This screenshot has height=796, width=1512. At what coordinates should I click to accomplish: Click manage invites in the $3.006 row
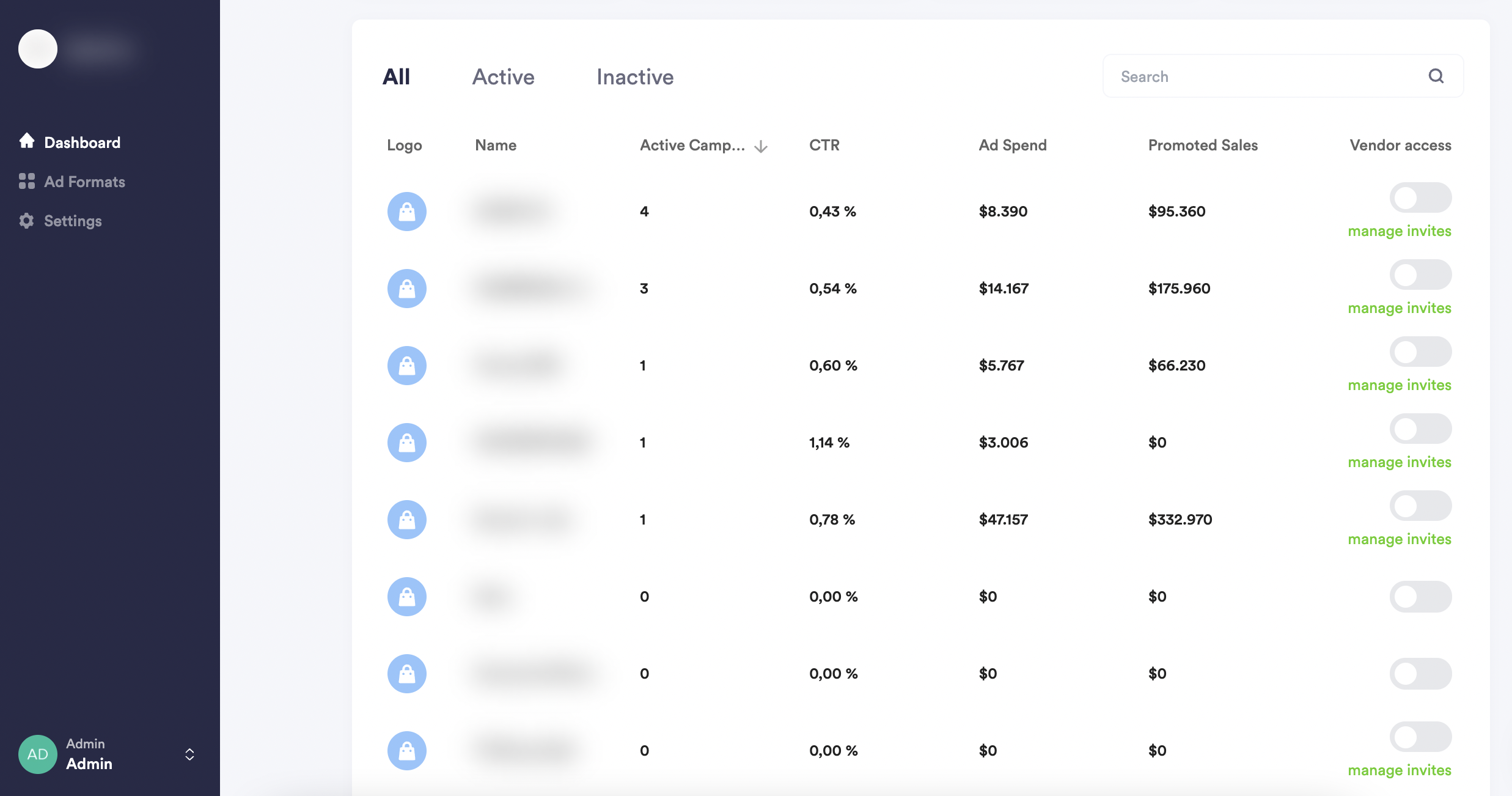1400,462
